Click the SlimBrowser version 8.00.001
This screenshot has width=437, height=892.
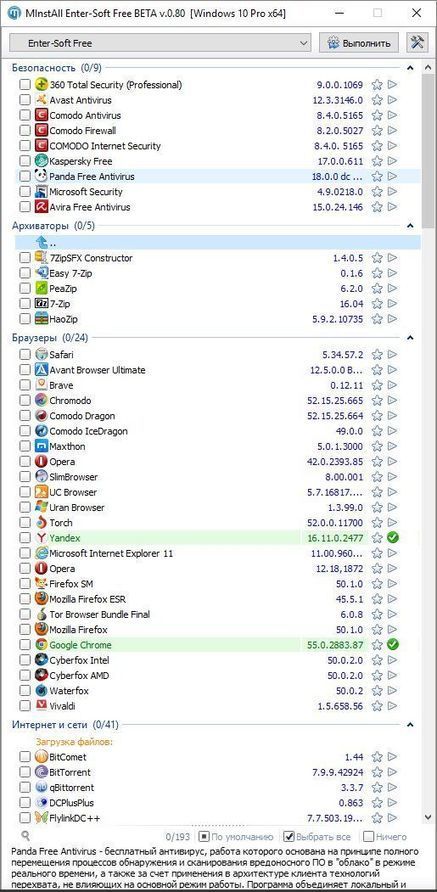(x=343, y=477)
